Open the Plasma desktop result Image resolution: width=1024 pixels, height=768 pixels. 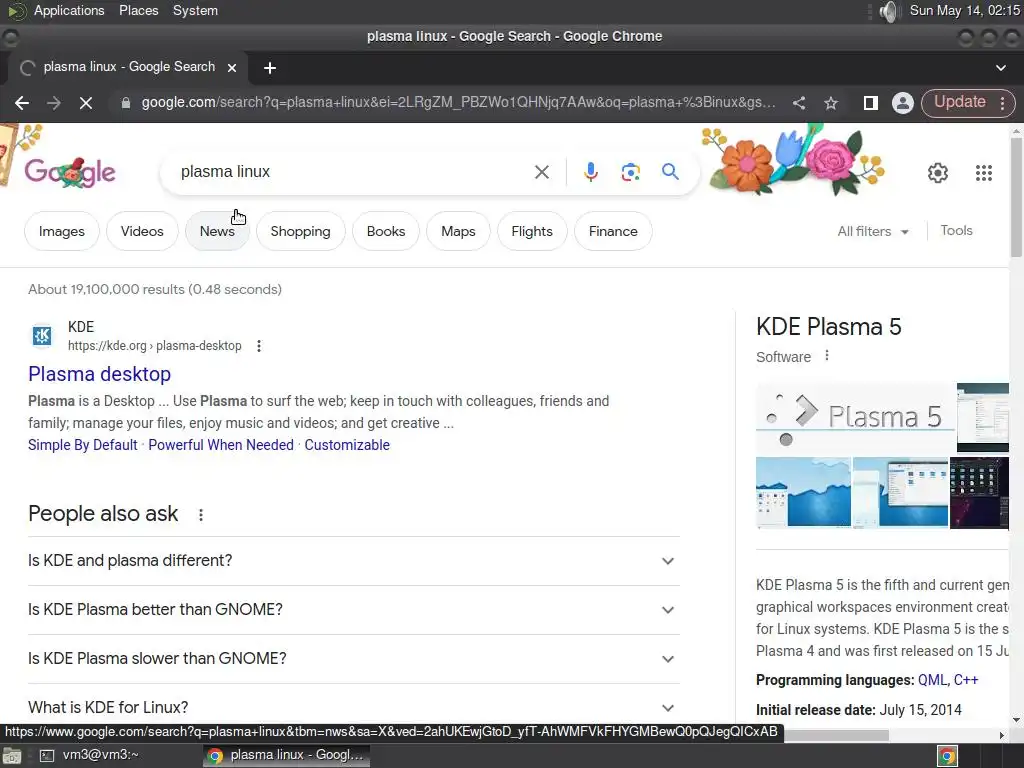coord(99,374)
